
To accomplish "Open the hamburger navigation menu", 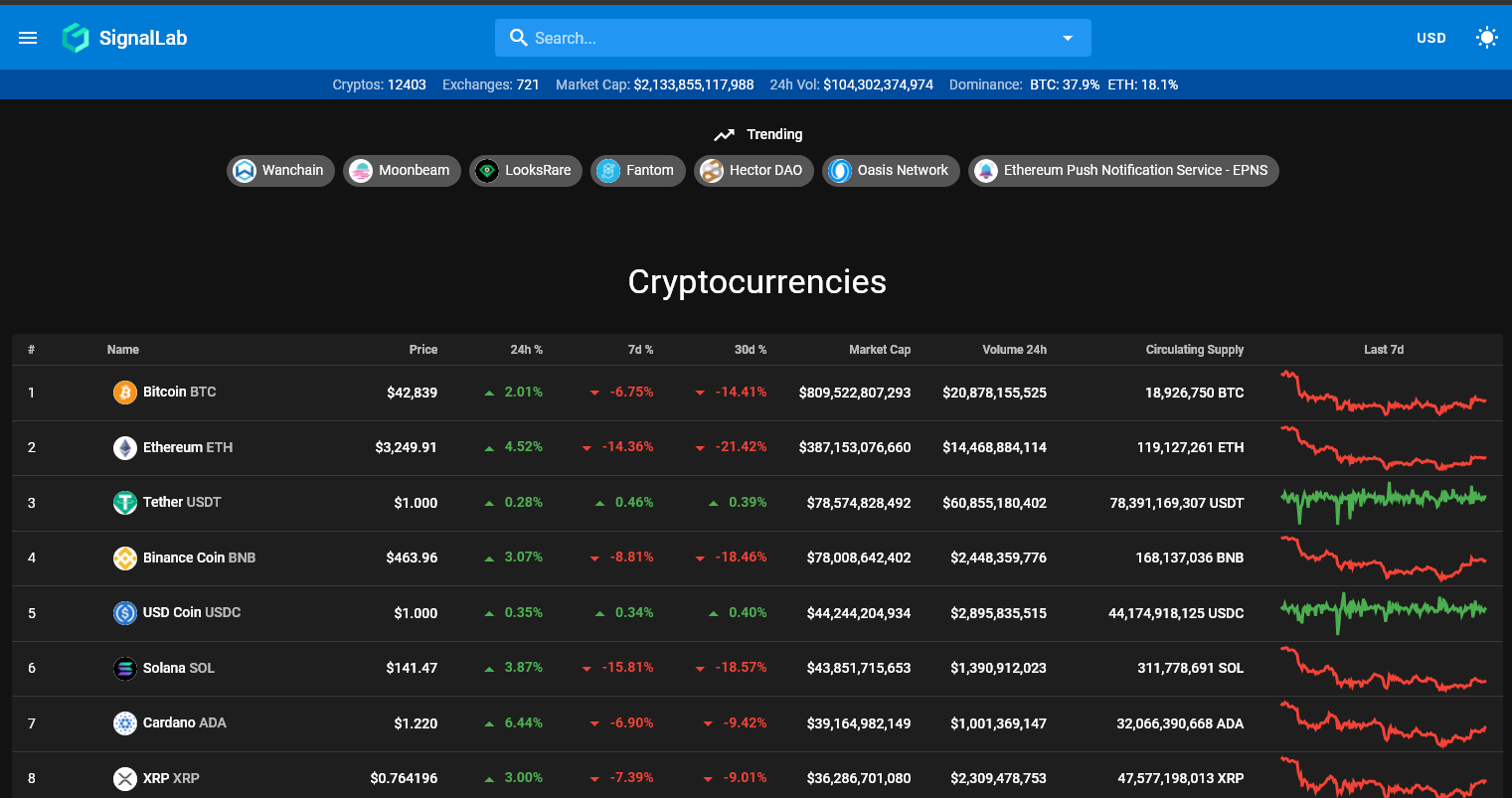I will point(28,38).
